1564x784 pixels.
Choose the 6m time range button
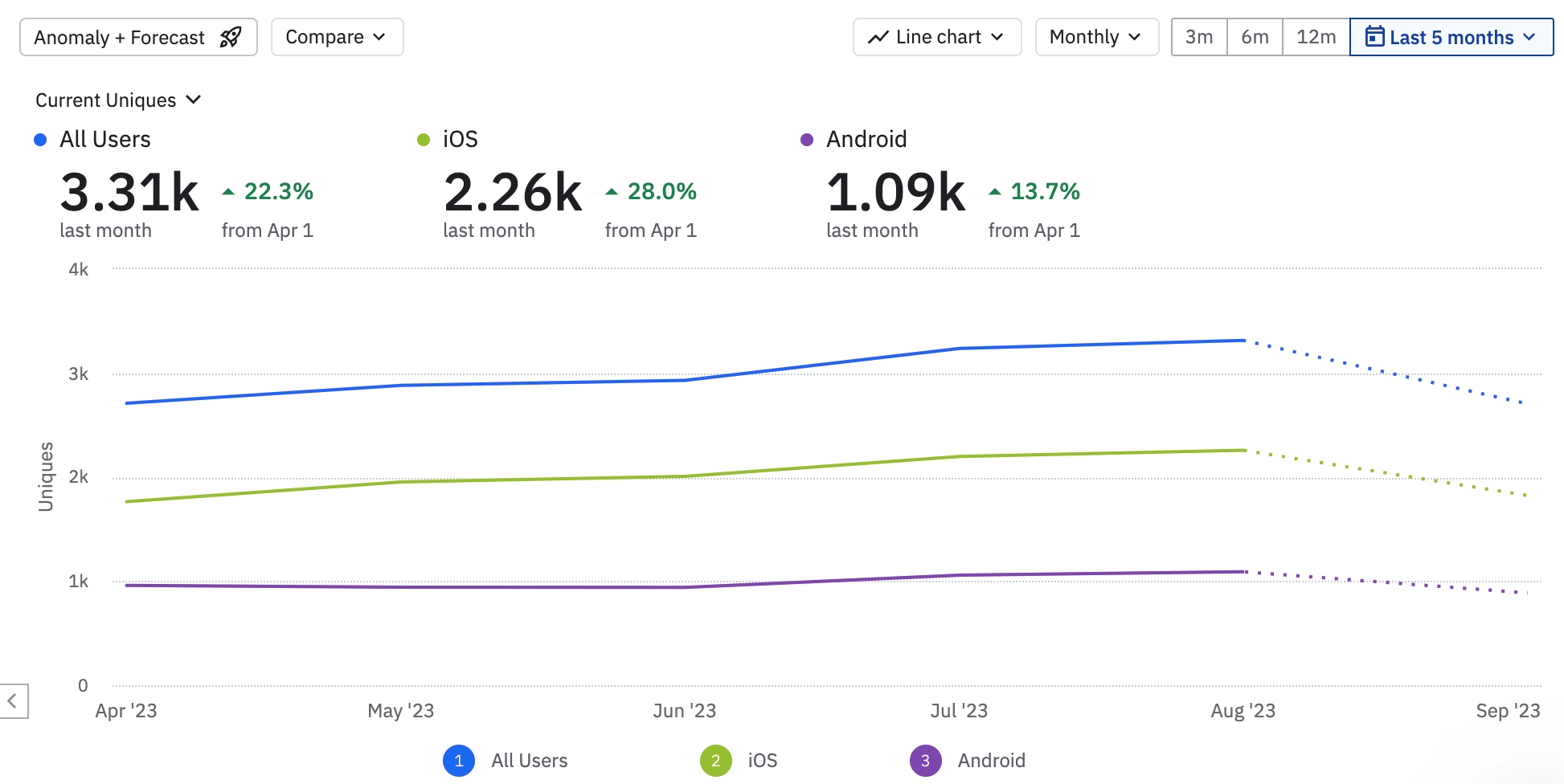(1255, 37)
